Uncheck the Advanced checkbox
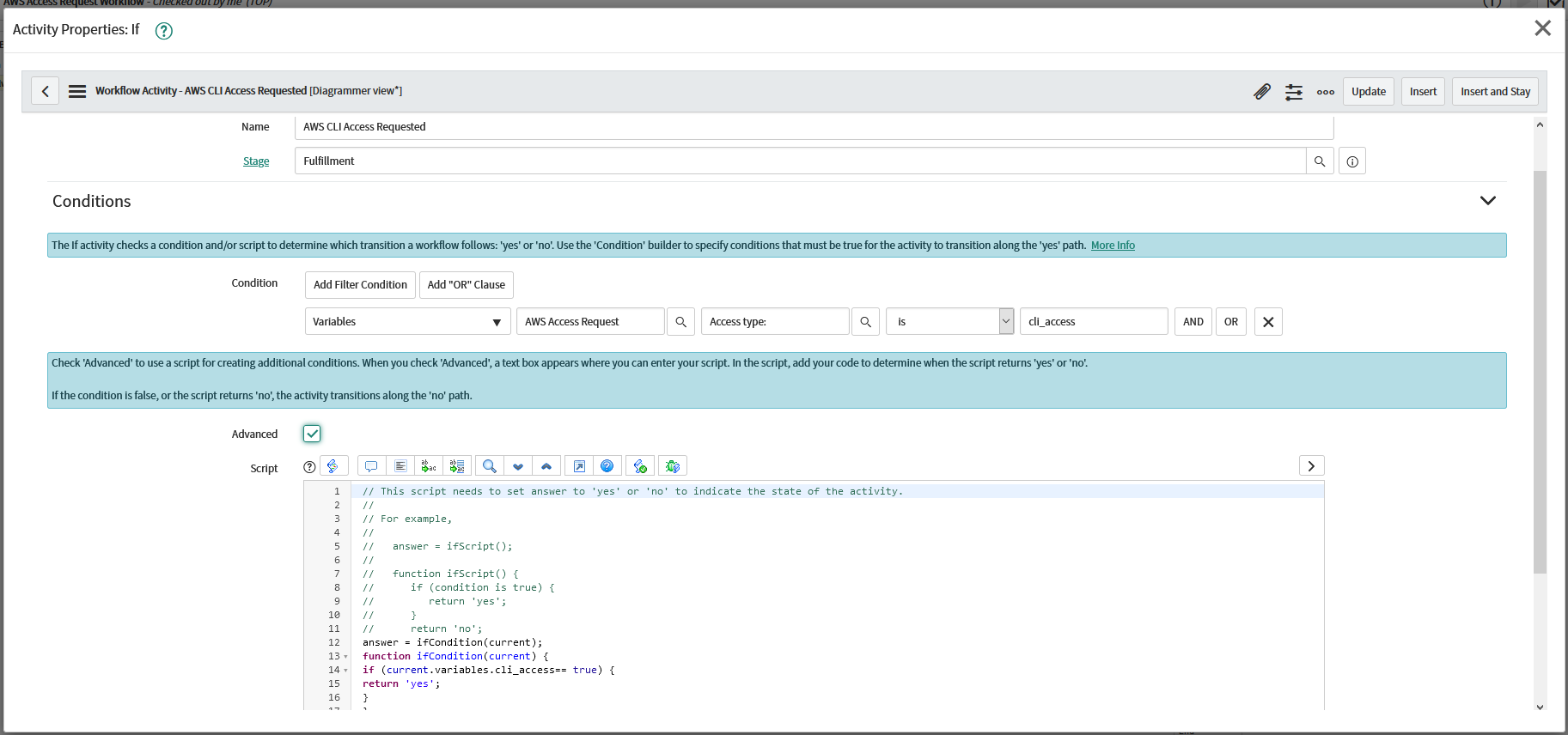Image resolution: width=1568 pixels, height=735 pixels. pos(312,434)
